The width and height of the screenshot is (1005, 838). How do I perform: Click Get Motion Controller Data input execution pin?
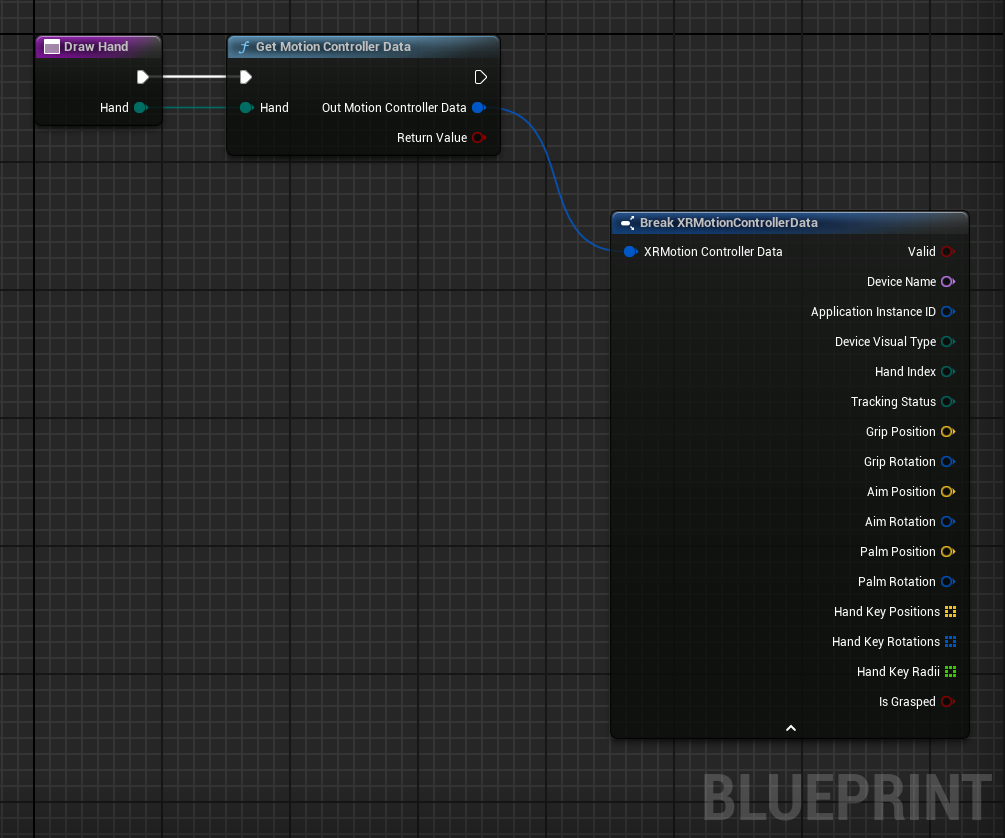(x=246, y=77)
